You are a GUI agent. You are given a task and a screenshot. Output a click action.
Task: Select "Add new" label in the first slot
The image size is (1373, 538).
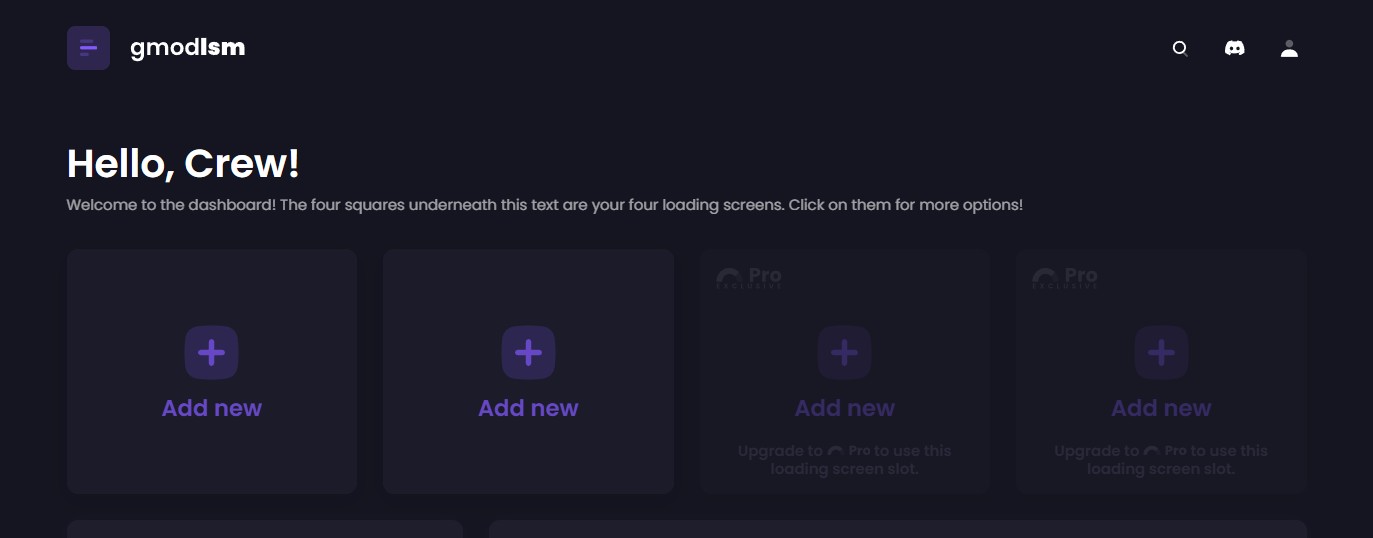point(212,408)
